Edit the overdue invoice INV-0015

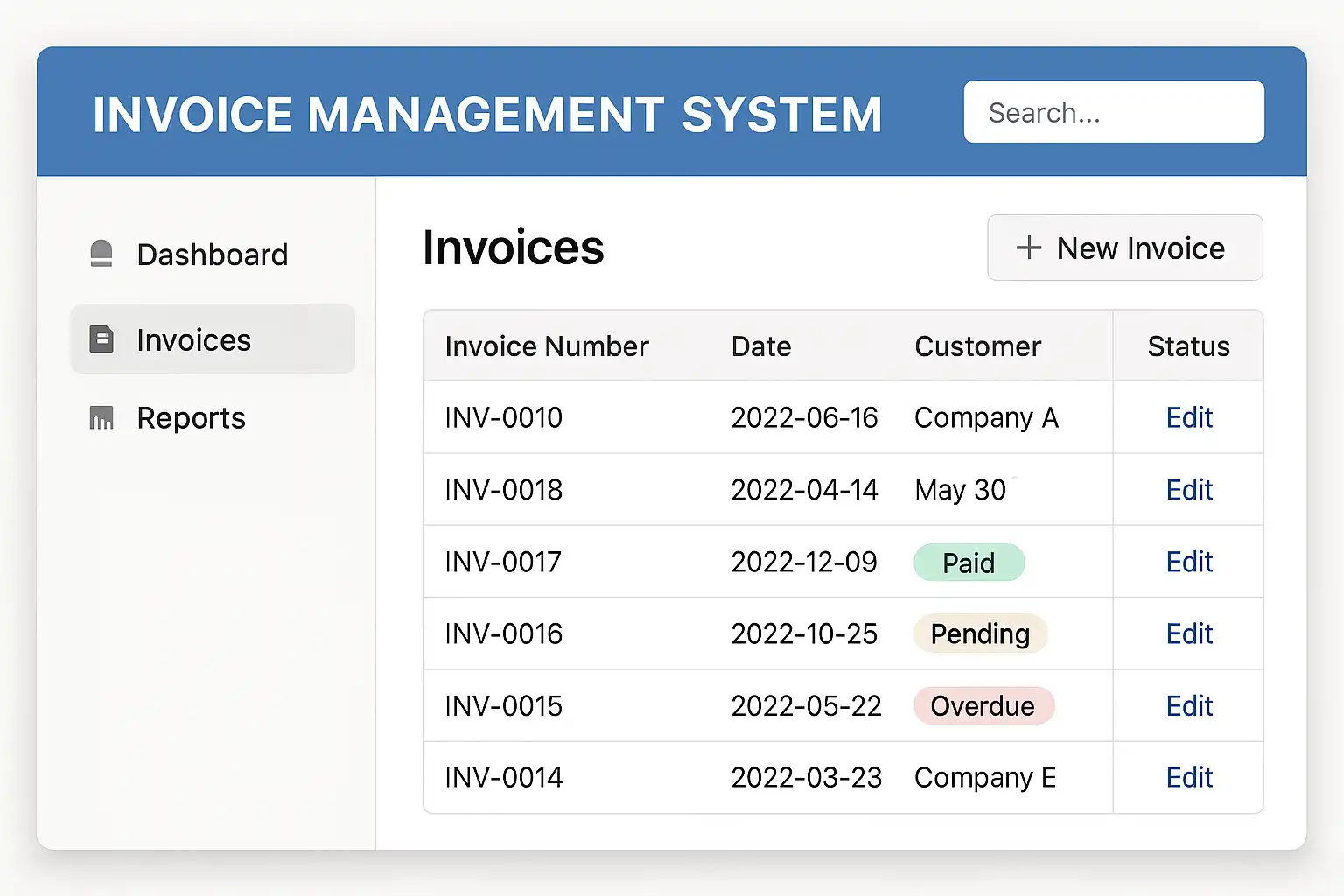click(1188, 706)
